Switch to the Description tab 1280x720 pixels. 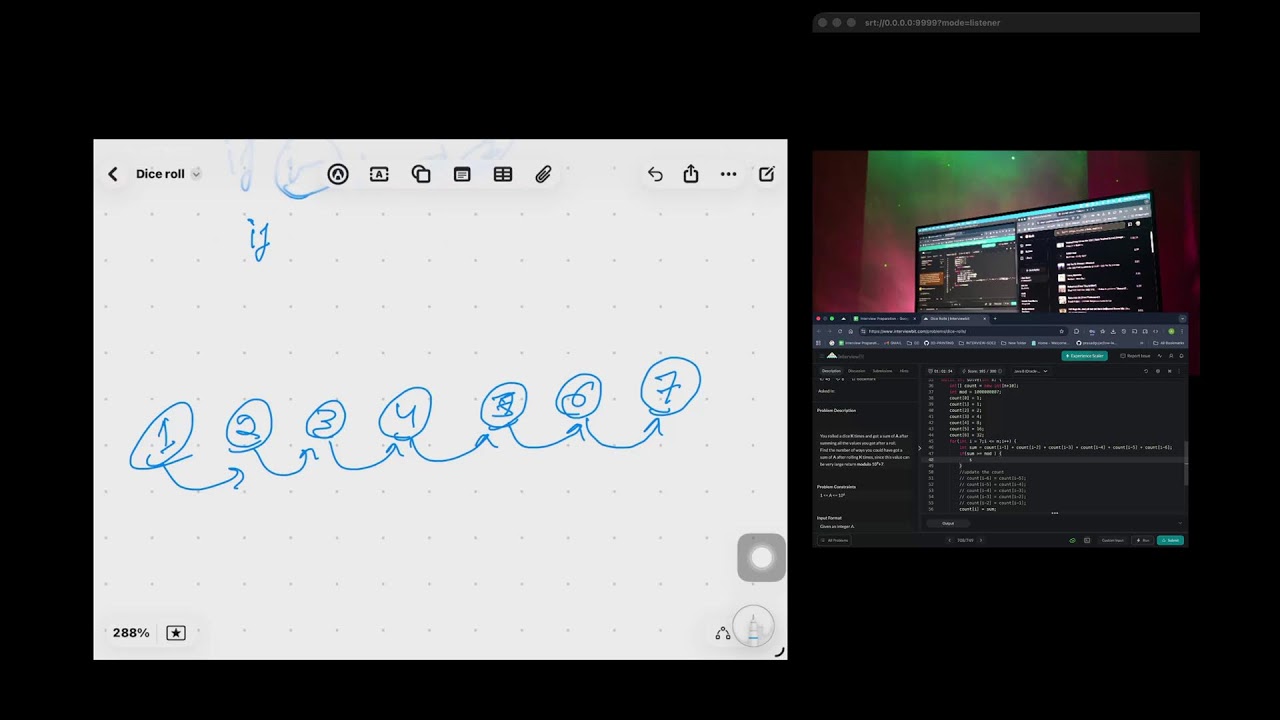(831, 371)
